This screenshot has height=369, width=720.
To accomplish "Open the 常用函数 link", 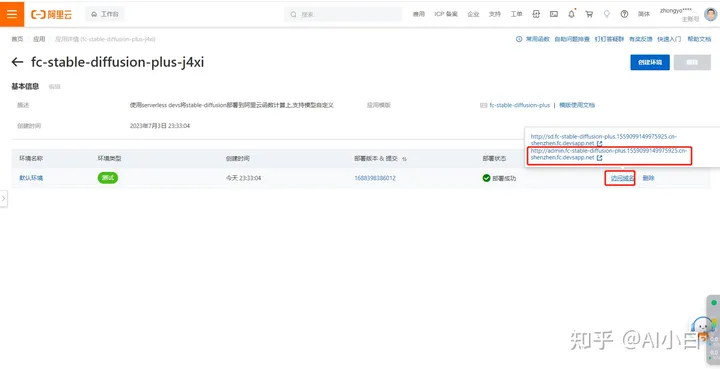I will tap(537, 39).
